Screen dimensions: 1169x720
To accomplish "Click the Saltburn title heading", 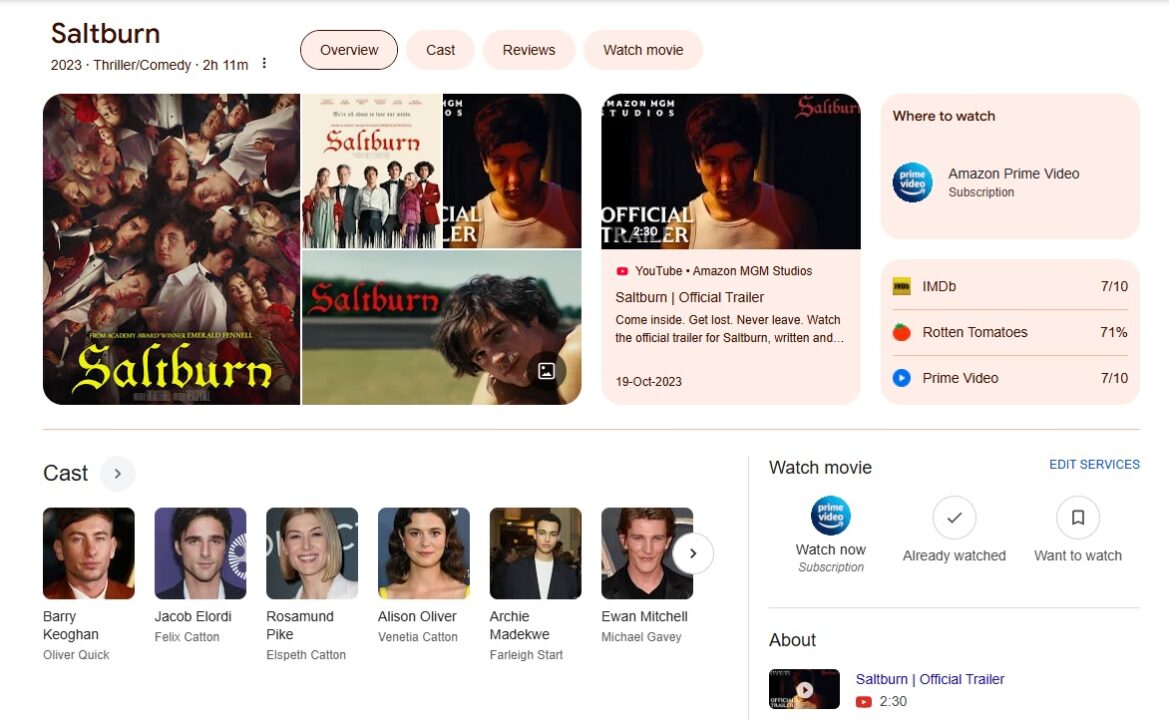I will pos(106,34).
